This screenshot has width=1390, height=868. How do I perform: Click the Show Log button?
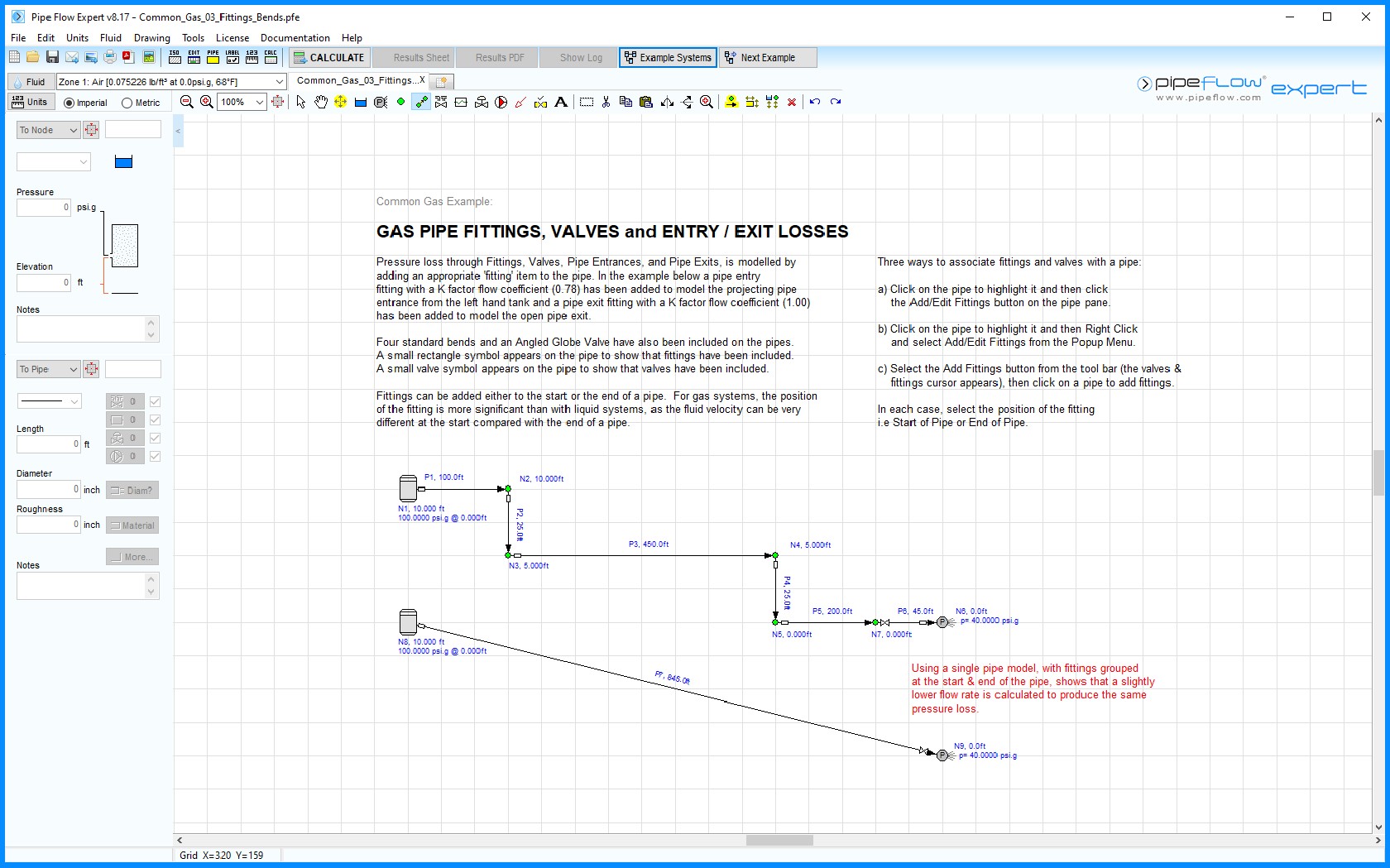pos(578,57)
